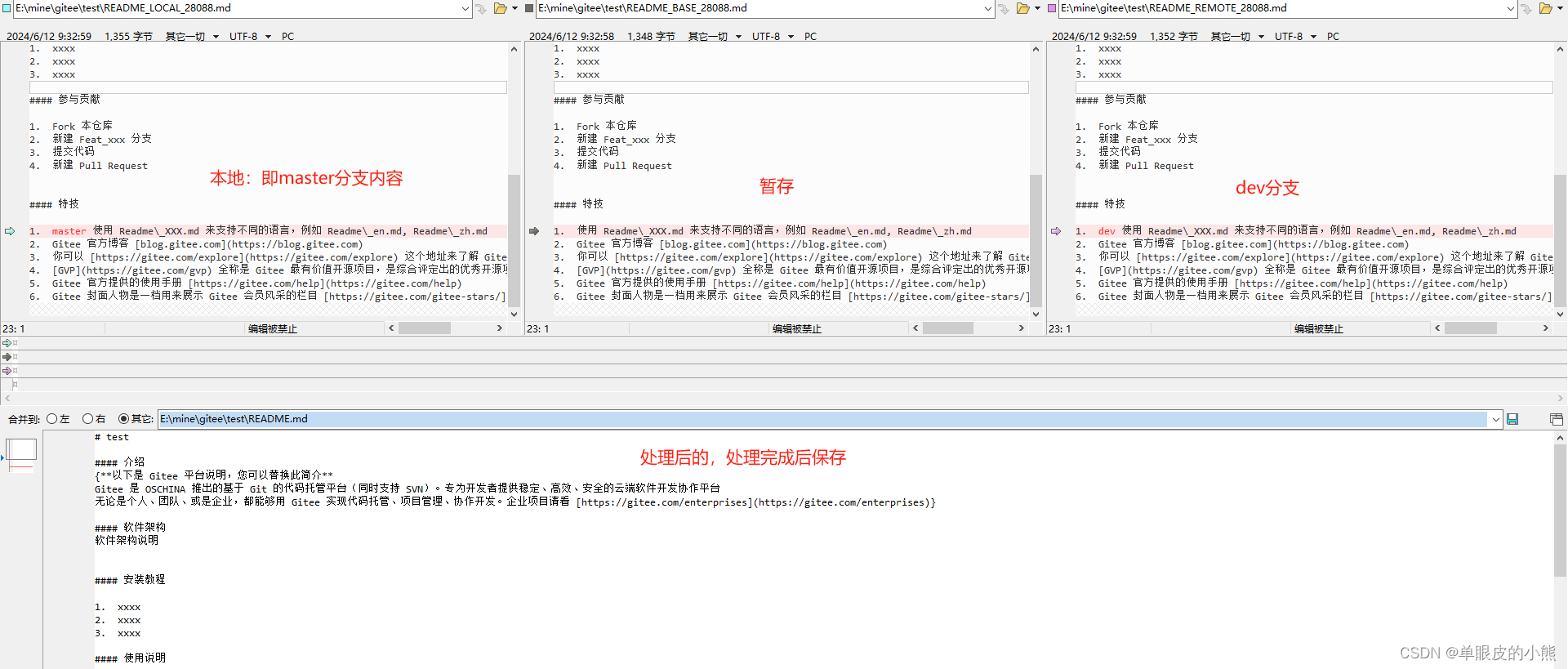Click the magenta arrow row in the line detail area
Image resolution: width=1568 pixels, height=669 pixels.
[x=784, y=371]
